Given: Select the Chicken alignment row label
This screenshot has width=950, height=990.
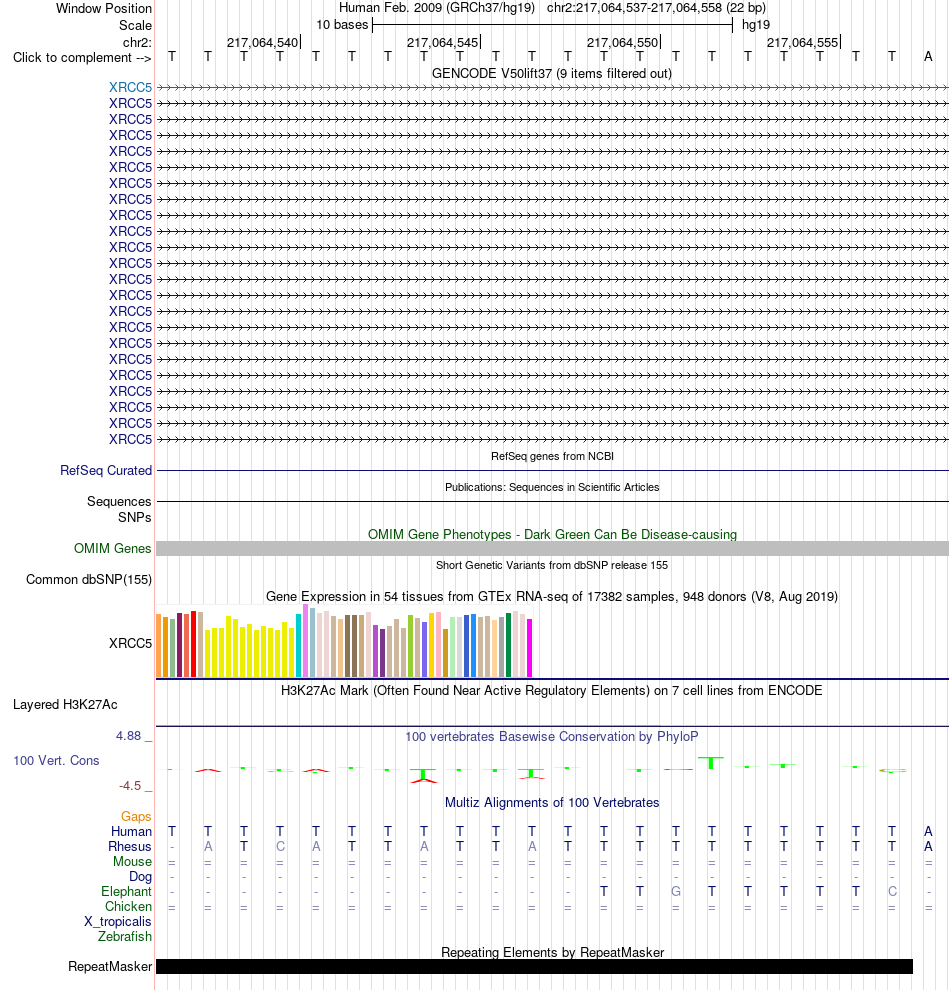Looking at the screenshot, I should click(128, 907).
